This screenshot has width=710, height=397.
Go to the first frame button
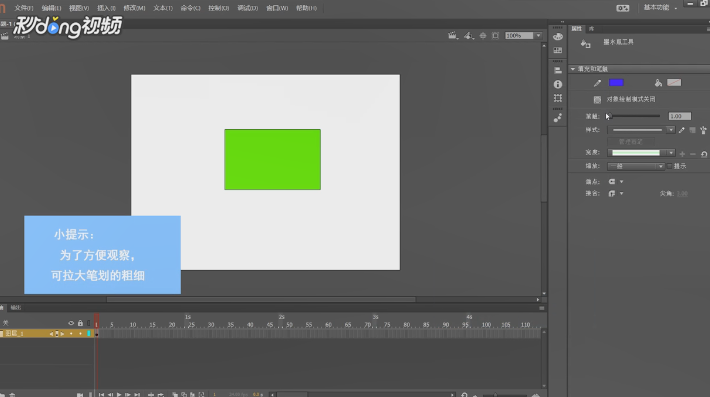pyautogui.click(x=101, y=394)
